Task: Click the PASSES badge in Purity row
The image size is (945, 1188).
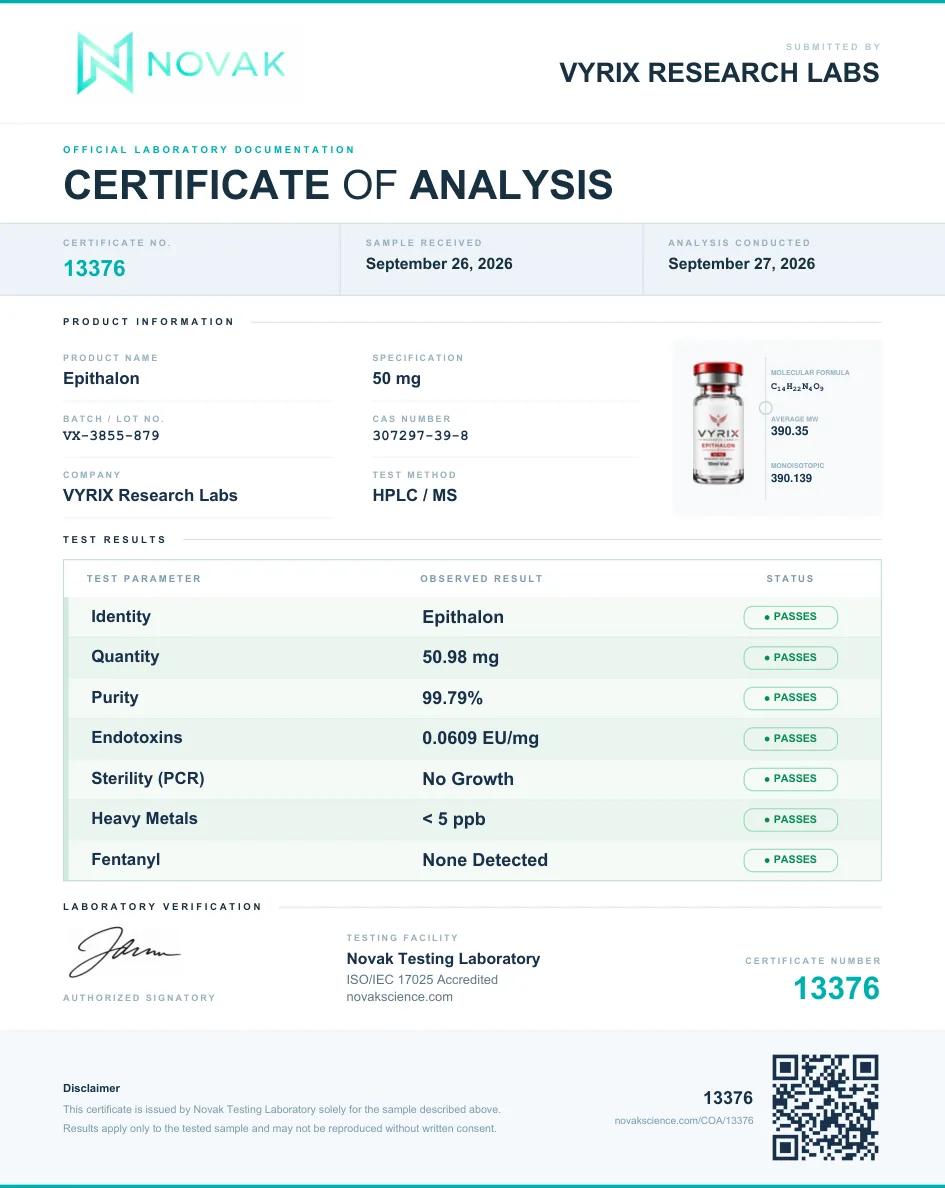Action: tap(790, 698)
